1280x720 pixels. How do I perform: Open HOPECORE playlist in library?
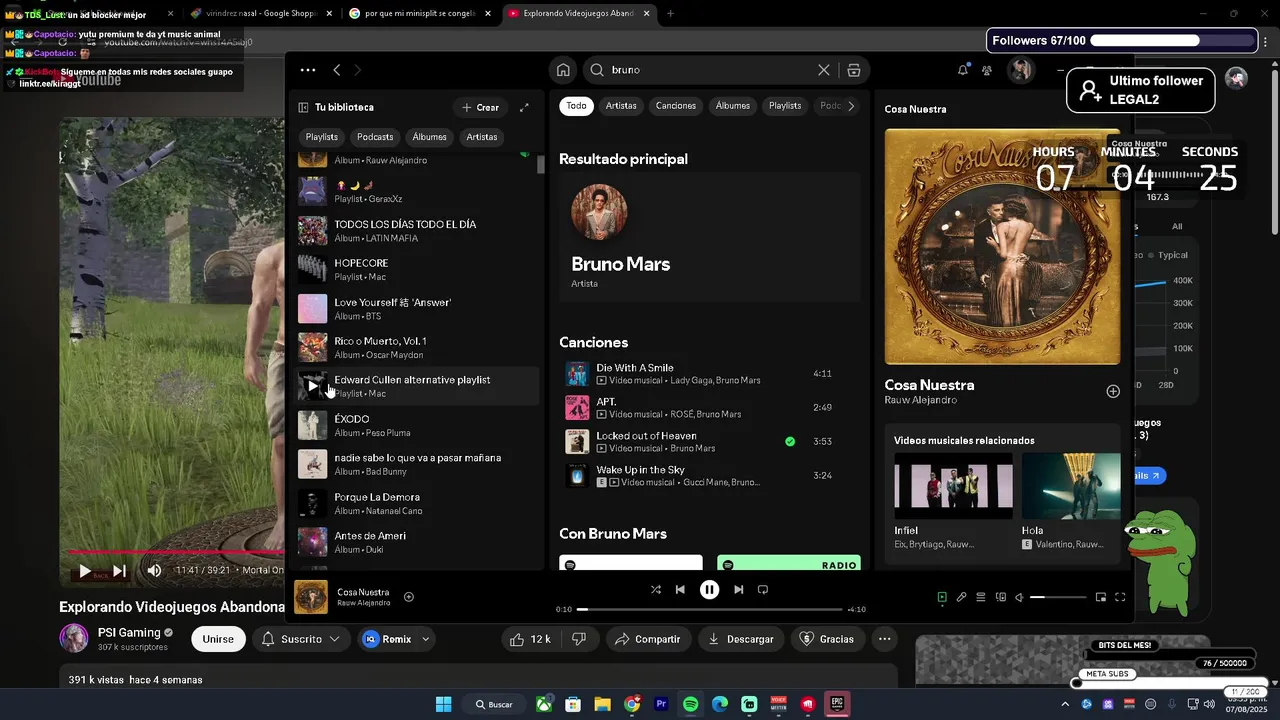click(418, 269)
